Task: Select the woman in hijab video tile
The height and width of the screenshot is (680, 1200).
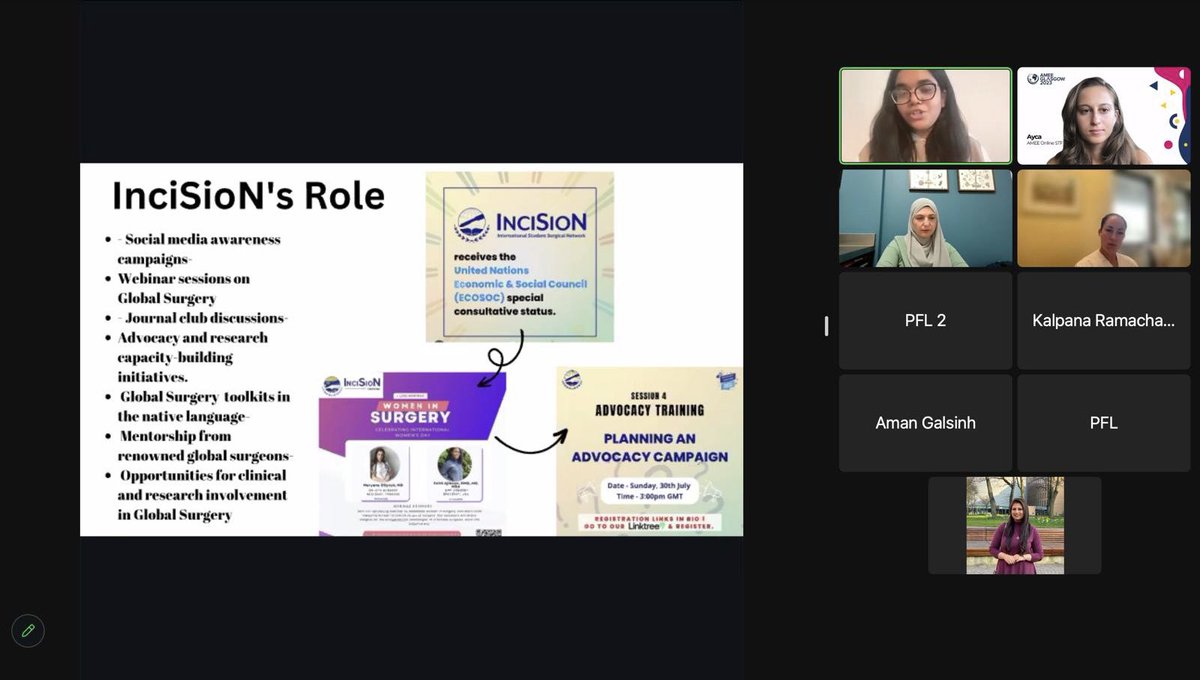Action: pyautogui.click(x=926, y=218)
